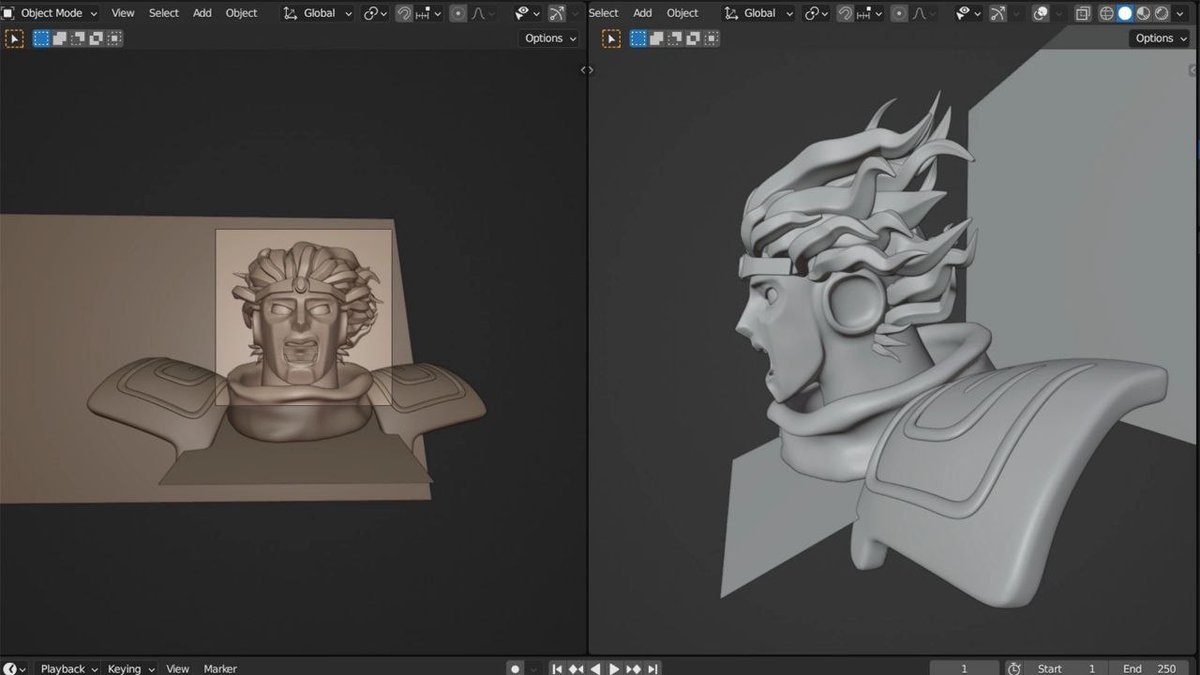Open Global transform orientation dropdown in left viewport
The height and width of the screenshot is (675, 1200).
coord(318,13)
